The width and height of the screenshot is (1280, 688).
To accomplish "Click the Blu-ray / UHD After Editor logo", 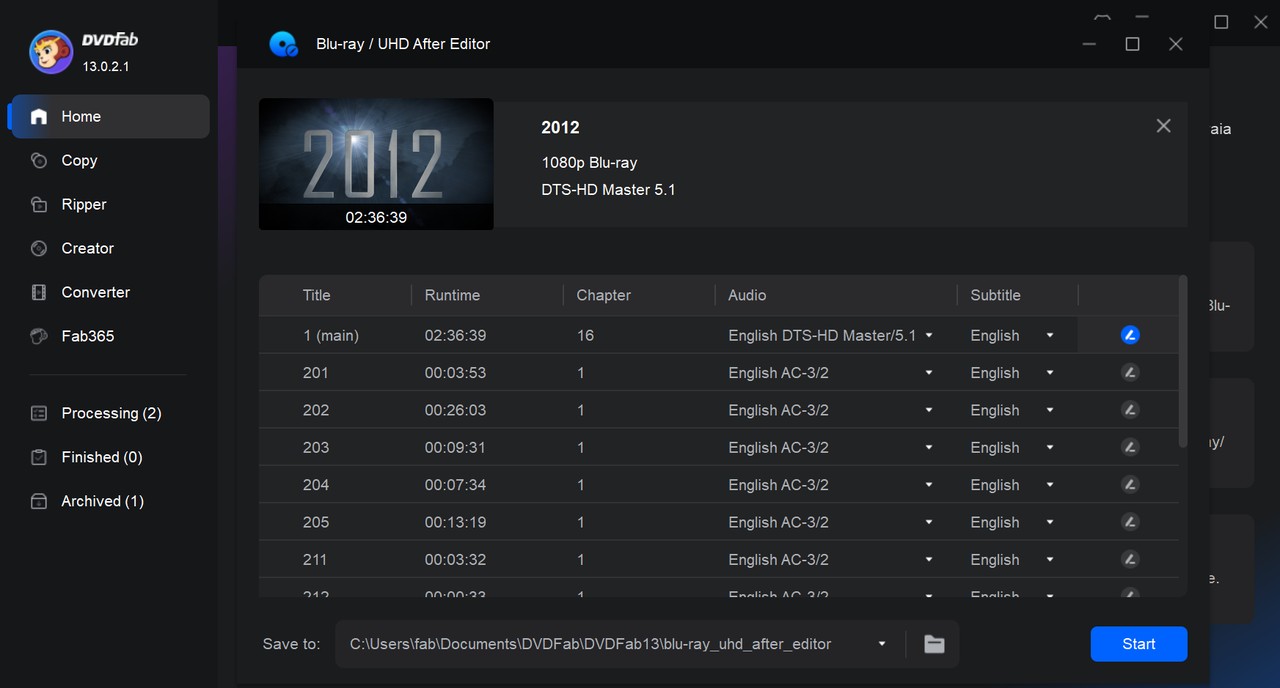I will (x=284, y=43).
